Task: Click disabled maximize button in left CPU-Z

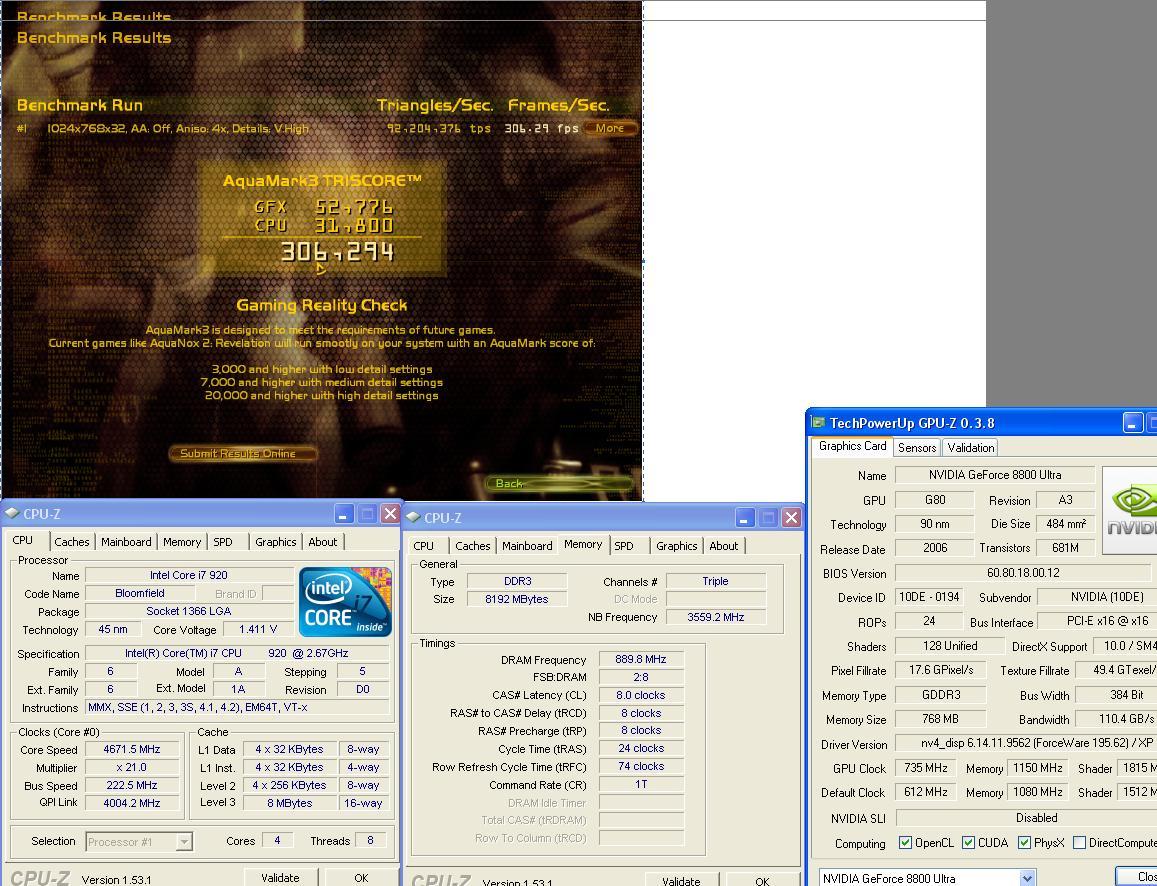Action: pyautogui.click(x=367, y=513)
